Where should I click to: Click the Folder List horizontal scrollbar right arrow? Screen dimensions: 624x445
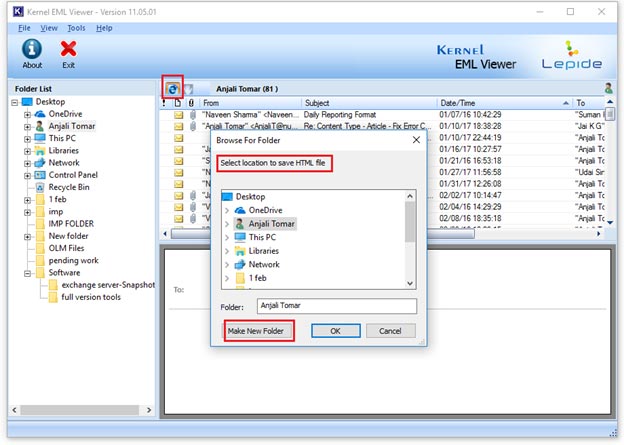click(149, 410)
